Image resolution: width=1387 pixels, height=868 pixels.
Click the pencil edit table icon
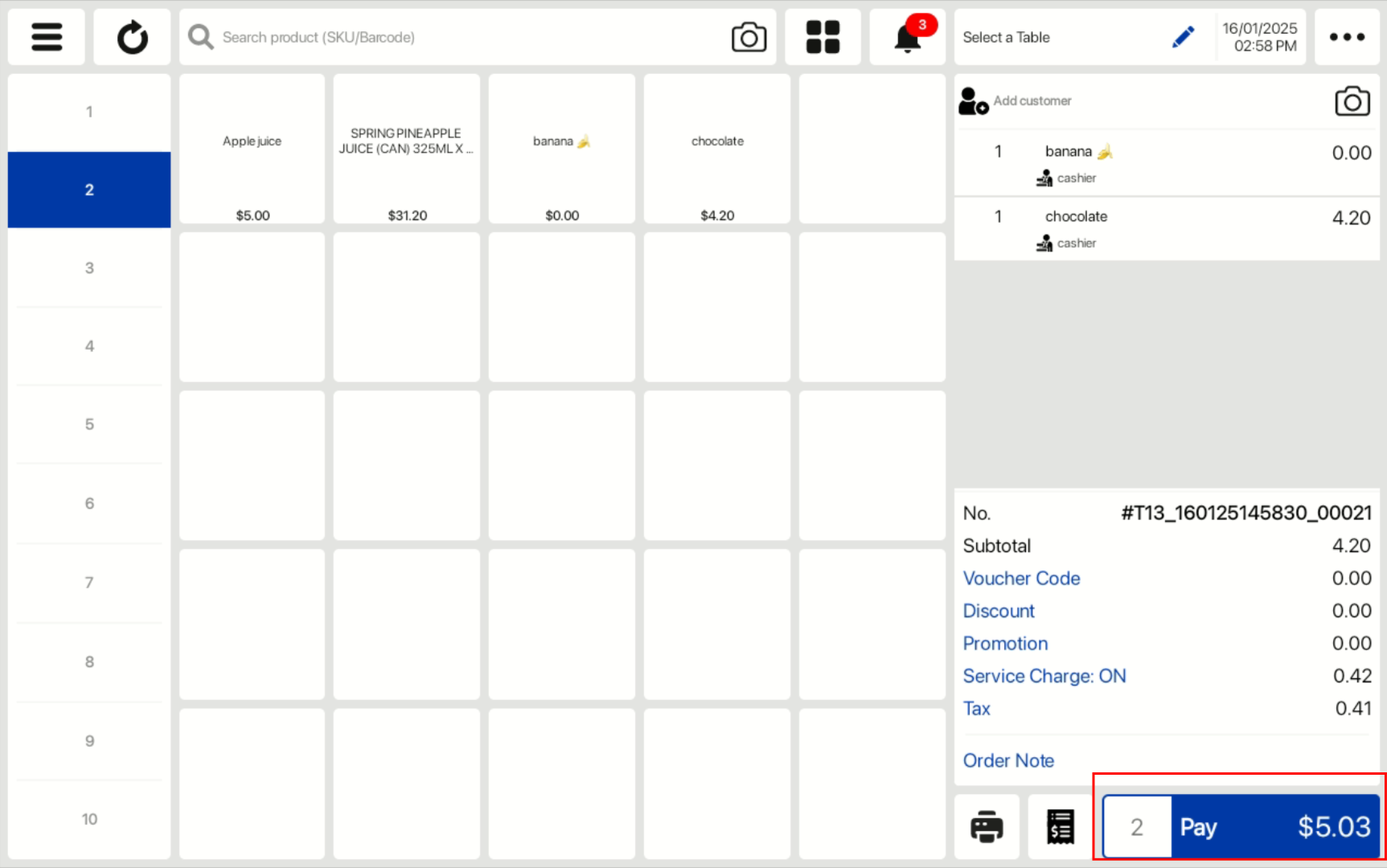pos(1183,37)
